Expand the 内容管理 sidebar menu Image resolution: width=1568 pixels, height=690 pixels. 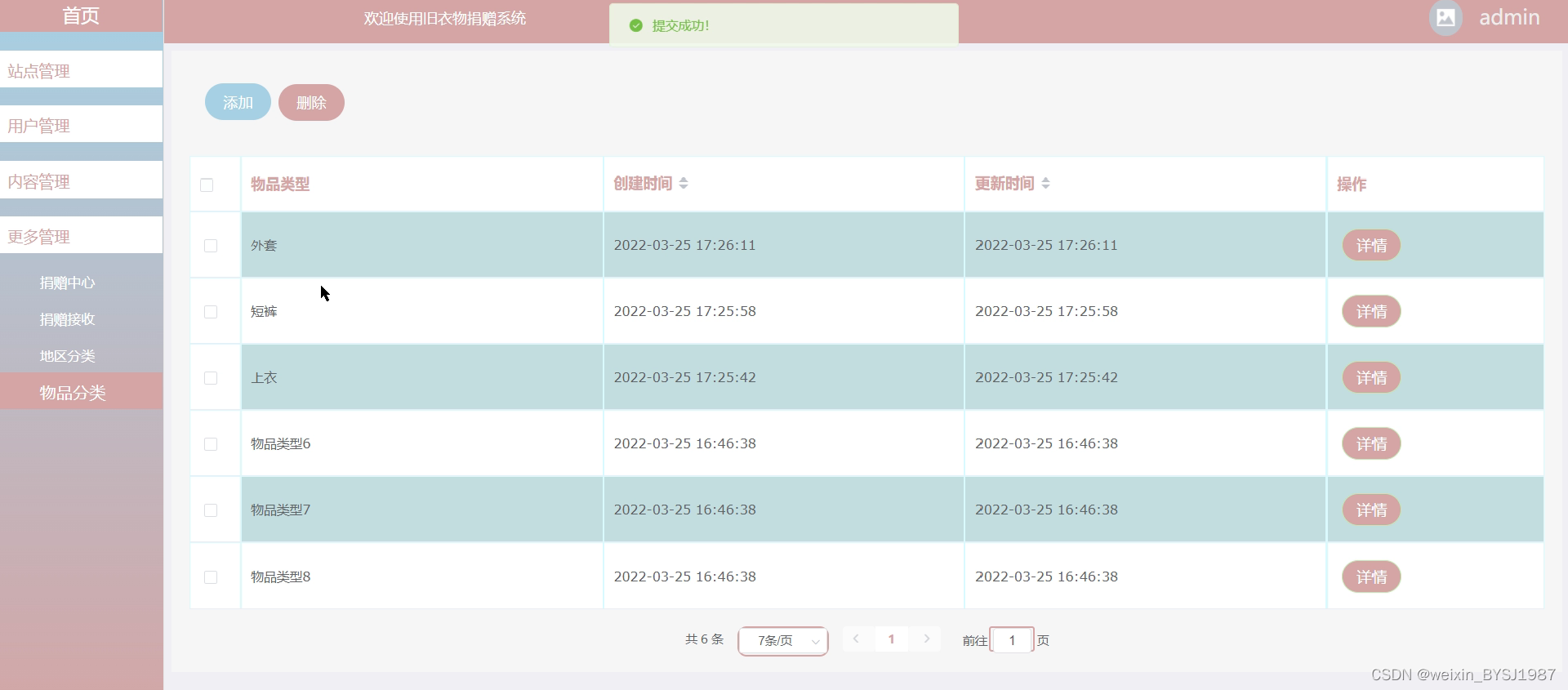click(x=81, y=180)
